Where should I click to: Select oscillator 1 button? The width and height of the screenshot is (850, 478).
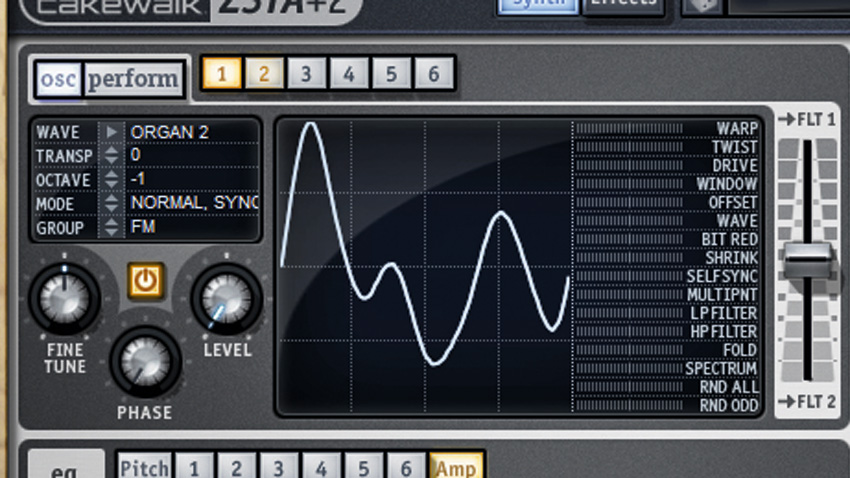click(x=221, y=73)
